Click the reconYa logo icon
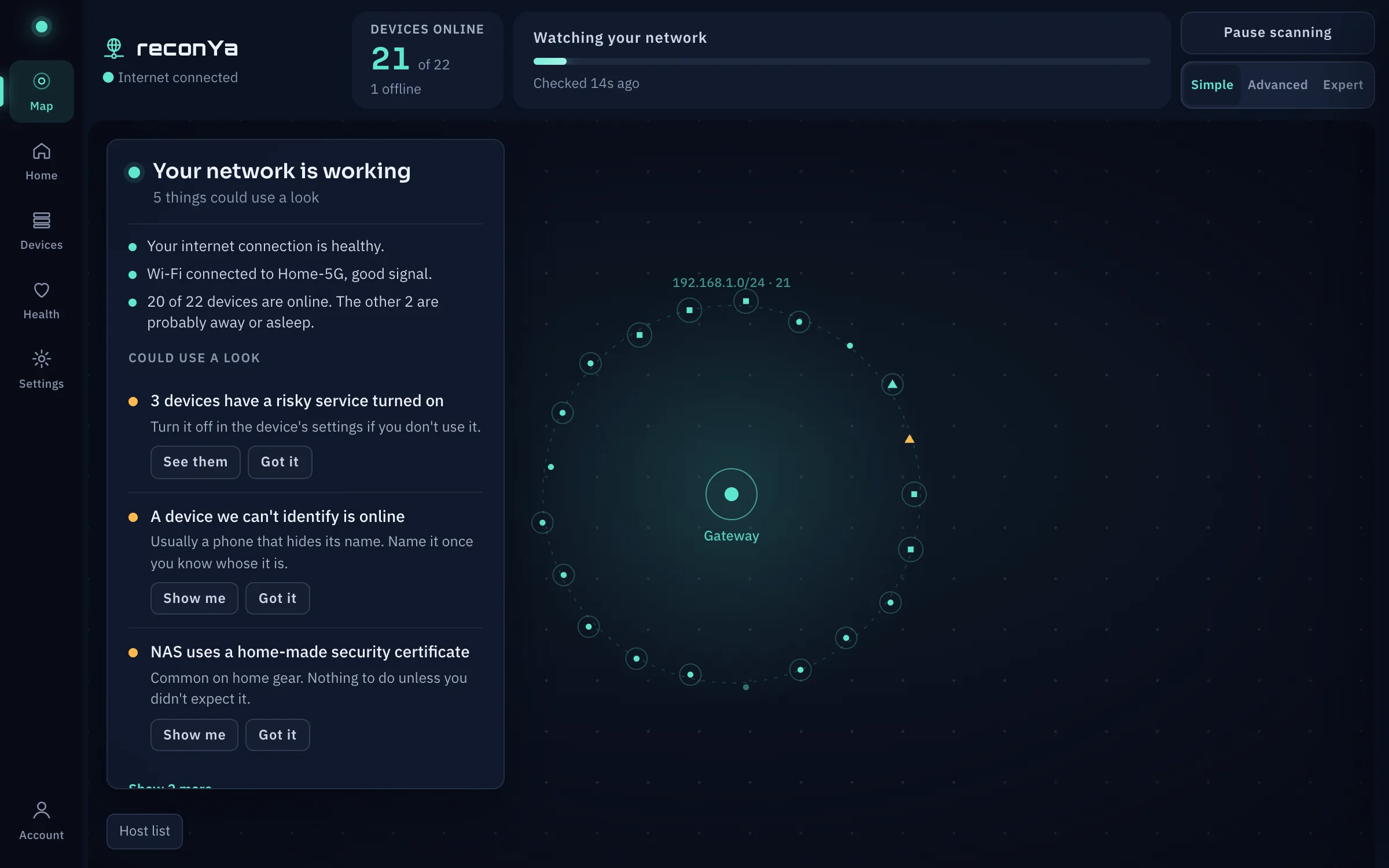The height and width of the screenshot is (868, 1389). click(114, 48)
